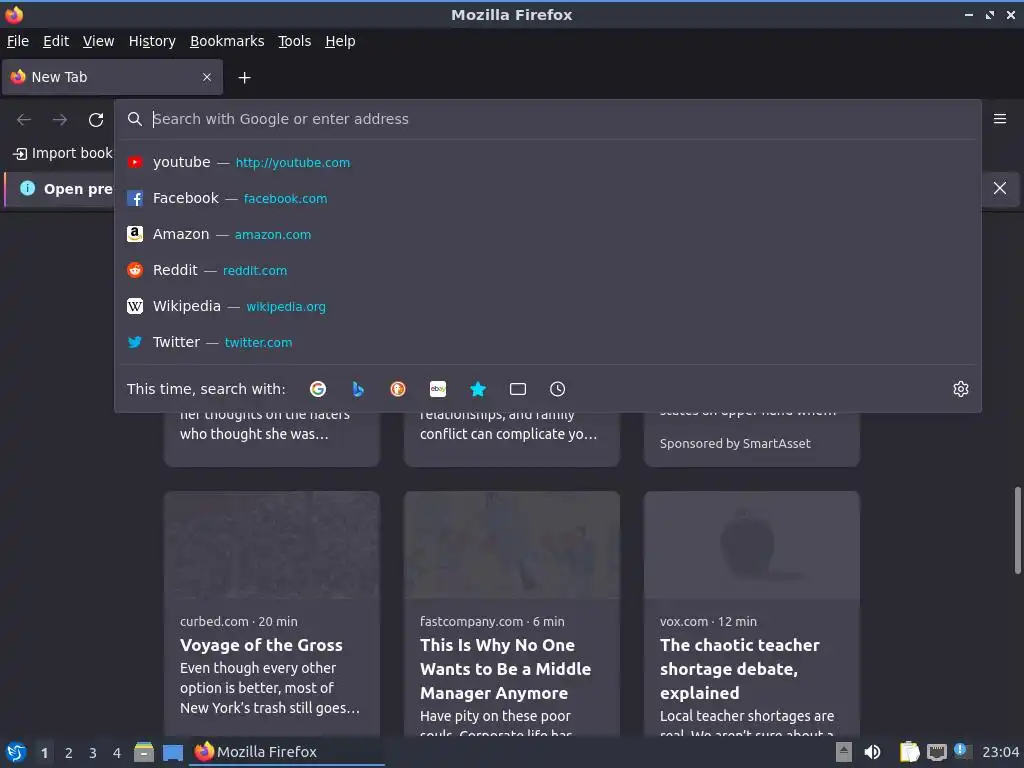
Task: Click the page vertical scrollbar thumb
Action: pyautogui.click(x=1017, y=530)
